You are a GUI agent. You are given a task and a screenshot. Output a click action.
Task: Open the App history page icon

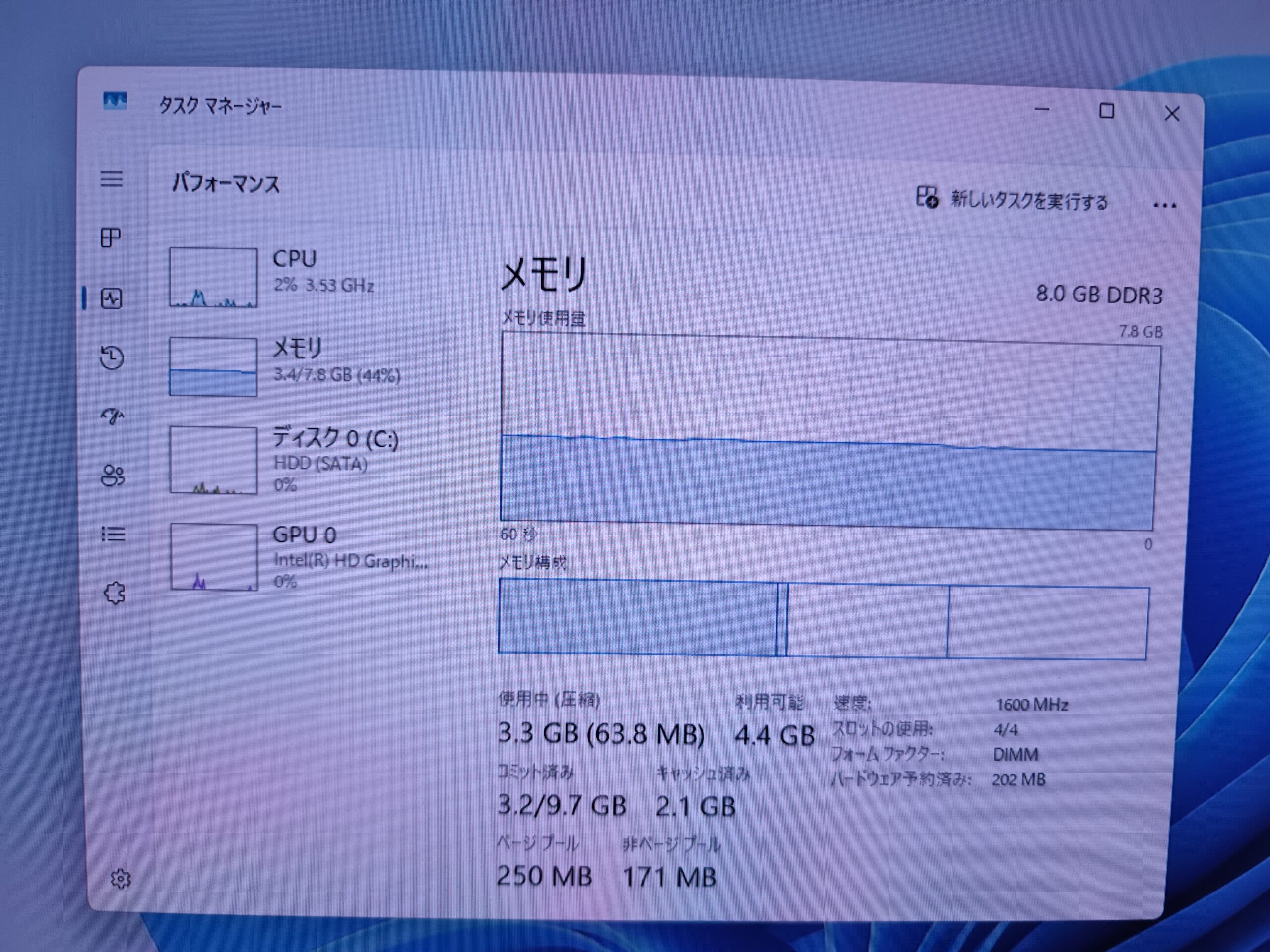coord(112,357)
